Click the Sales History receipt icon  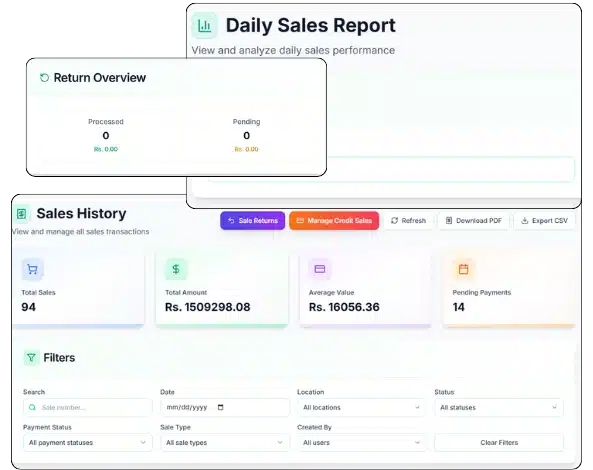click(22, 214)
